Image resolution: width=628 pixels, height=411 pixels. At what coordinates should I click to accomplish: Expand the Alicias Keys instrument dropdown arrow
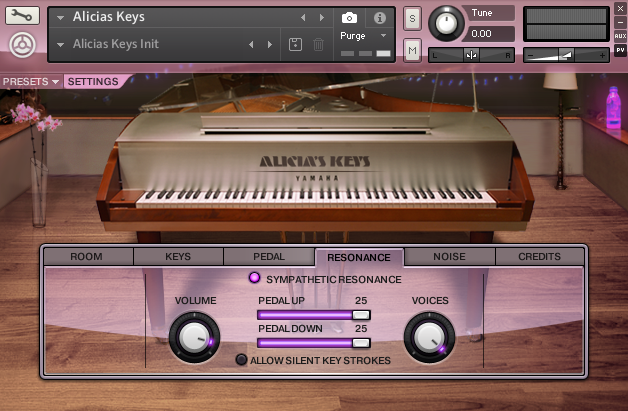coord(60,18)
